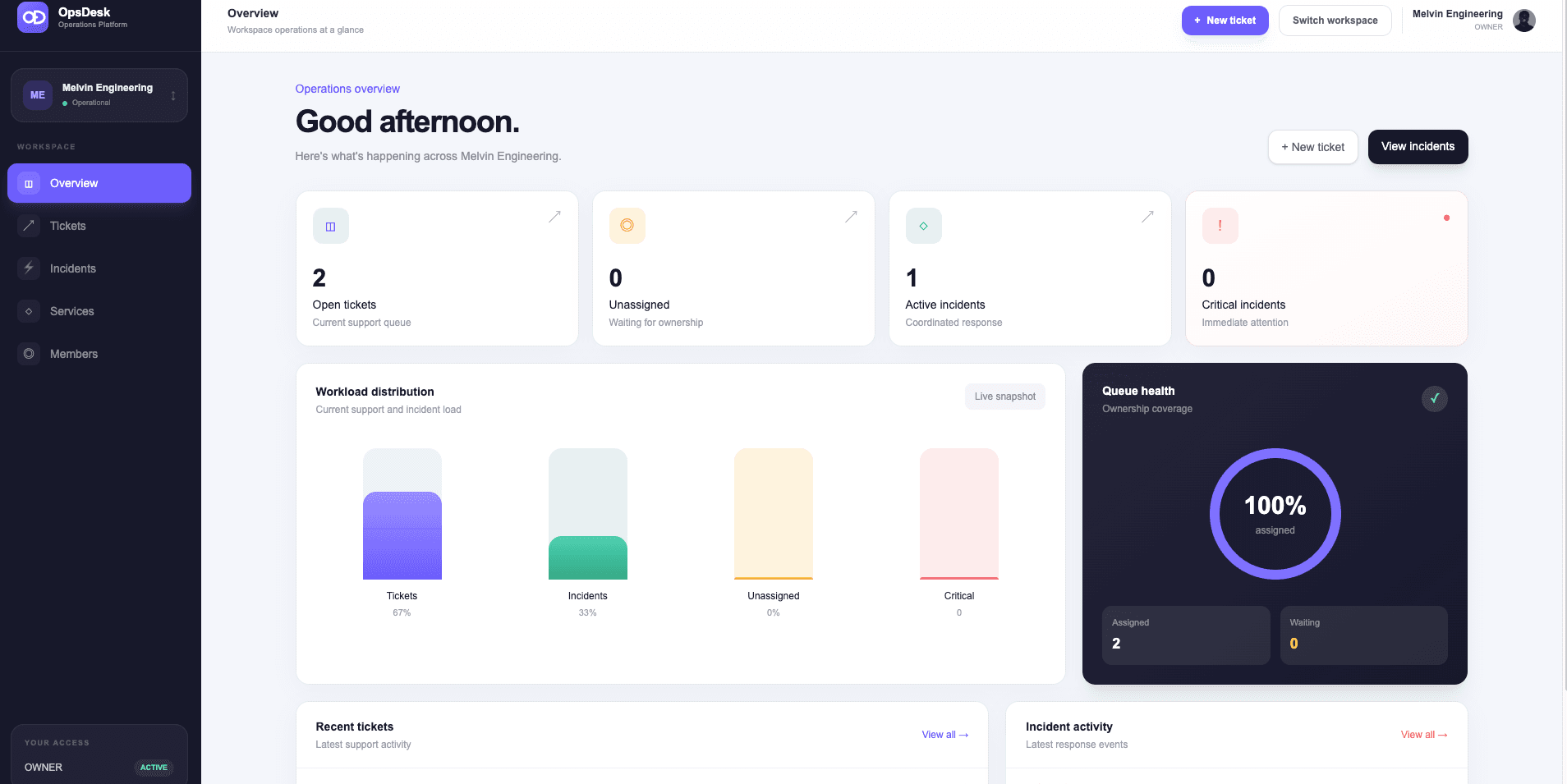Click the Services diamond icon
Screen dimensions: 1567x784
click(x=29, y=311)
